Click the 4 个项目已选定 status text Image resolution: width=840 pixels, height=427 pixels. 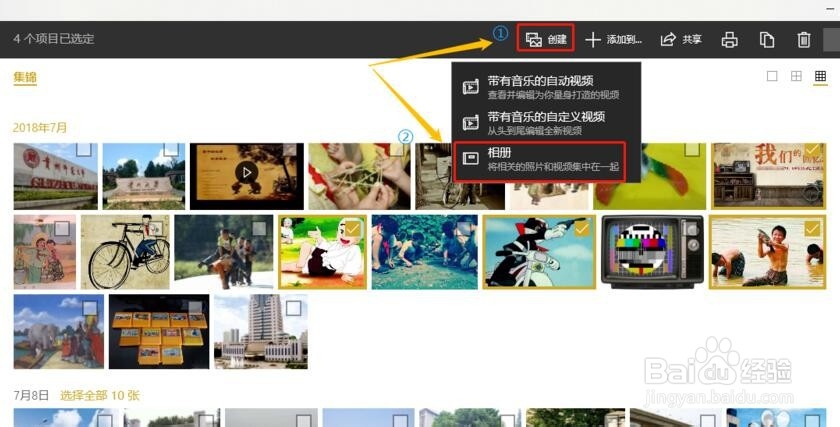[54, 39]
